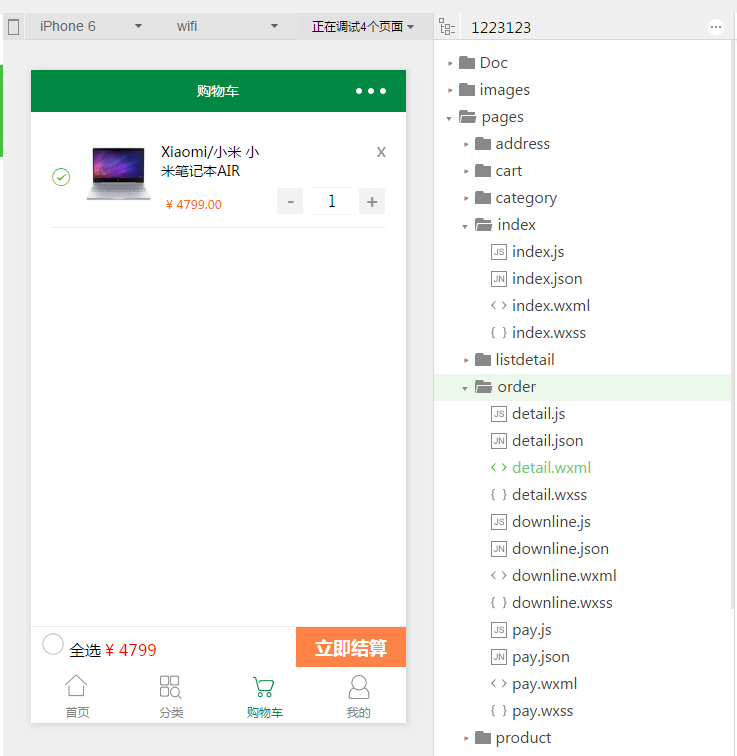Open the 正在调试4个页面 dropdown
The image size is (737, 756).
[362, 27]
